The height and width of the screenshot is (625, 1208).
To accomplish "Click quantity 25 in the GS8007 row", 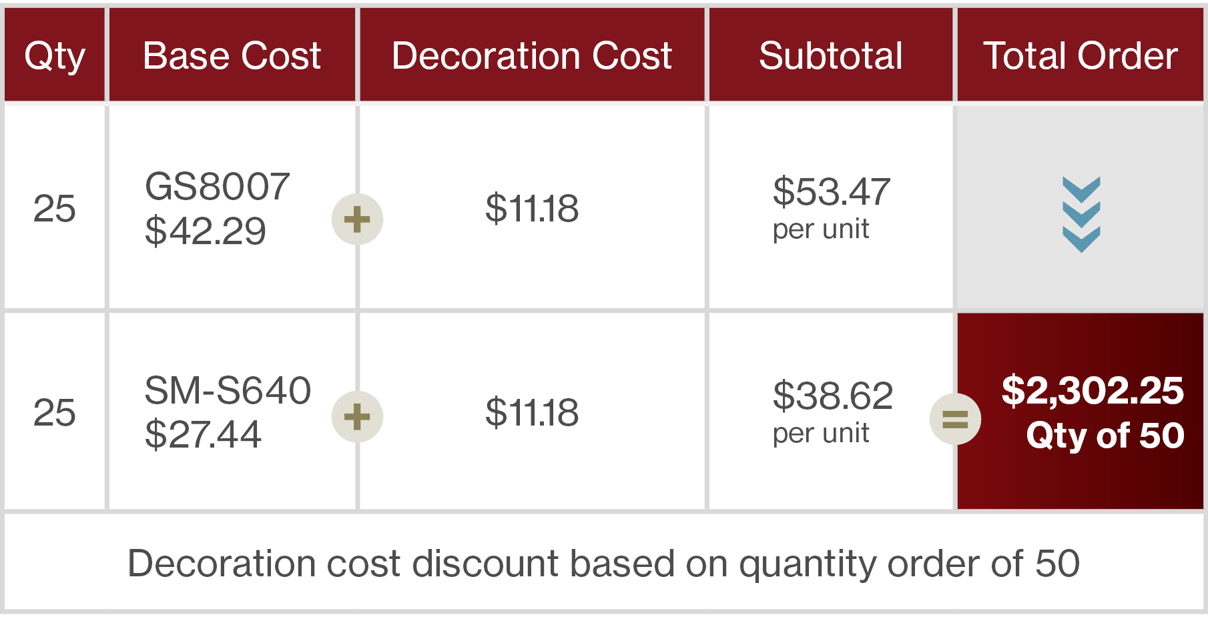I will click(54, 208).
